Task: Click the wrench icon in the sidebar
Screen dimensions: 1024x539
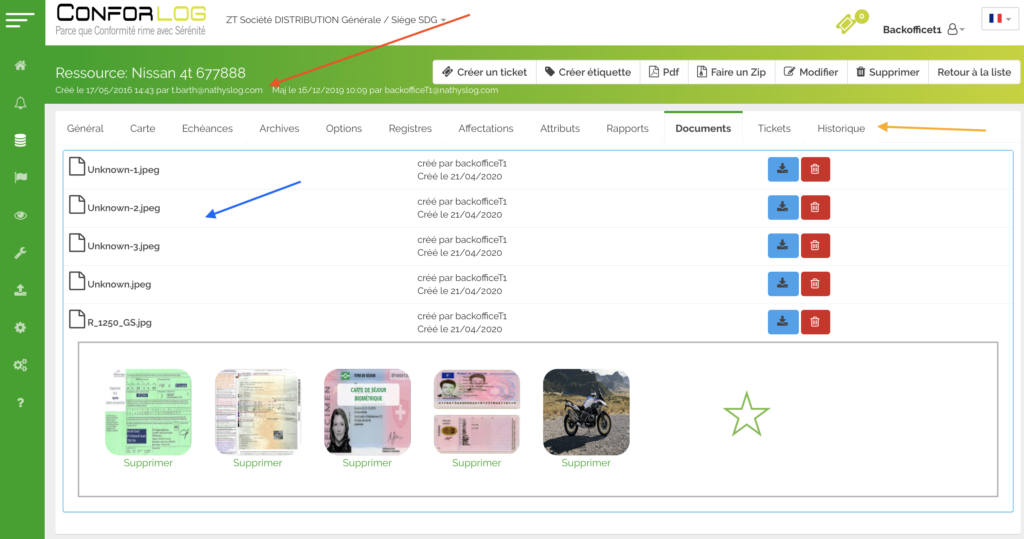Action: (x=20, y=253)
